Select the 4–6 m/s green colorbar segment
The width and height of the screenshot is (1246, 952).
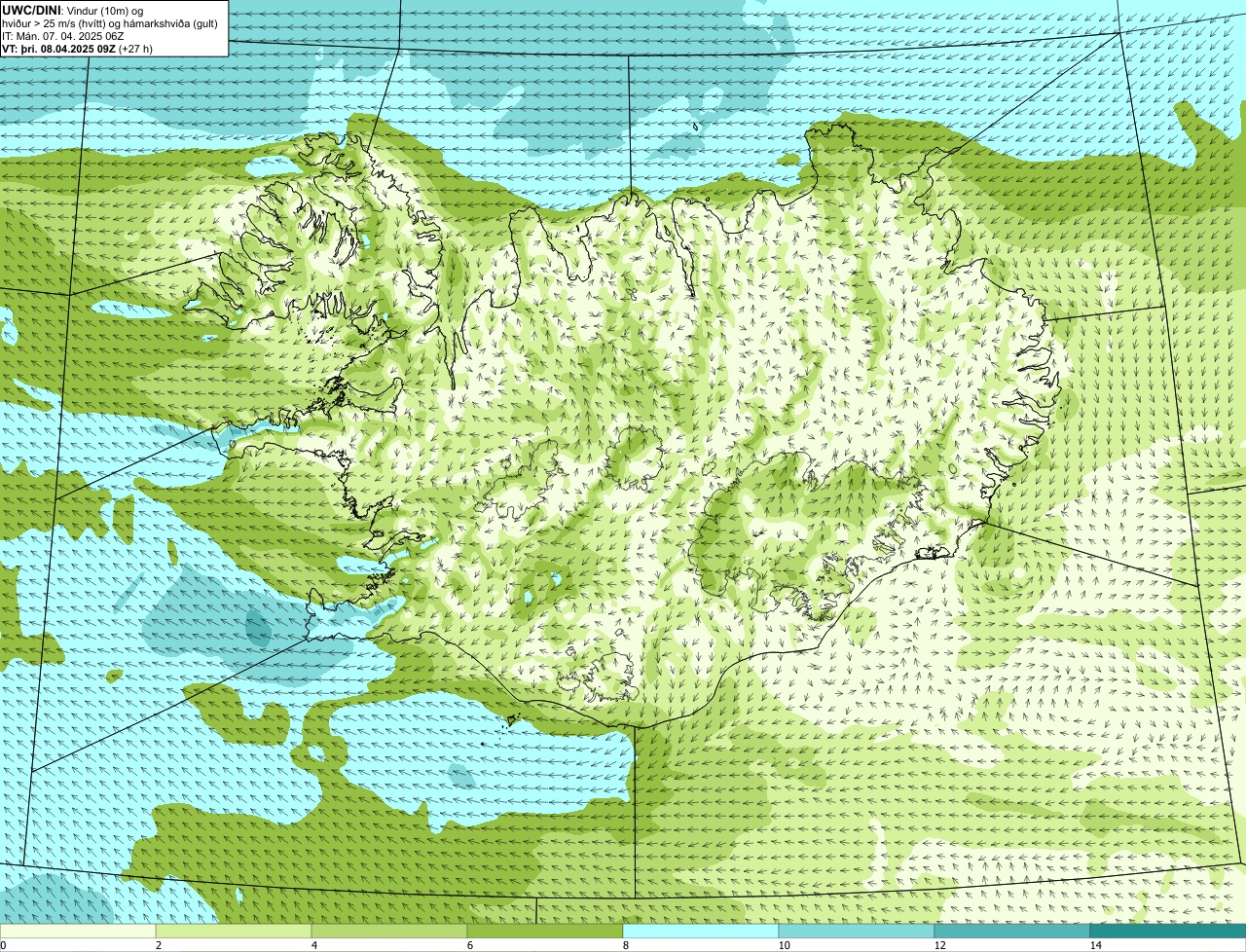[389, 931]
